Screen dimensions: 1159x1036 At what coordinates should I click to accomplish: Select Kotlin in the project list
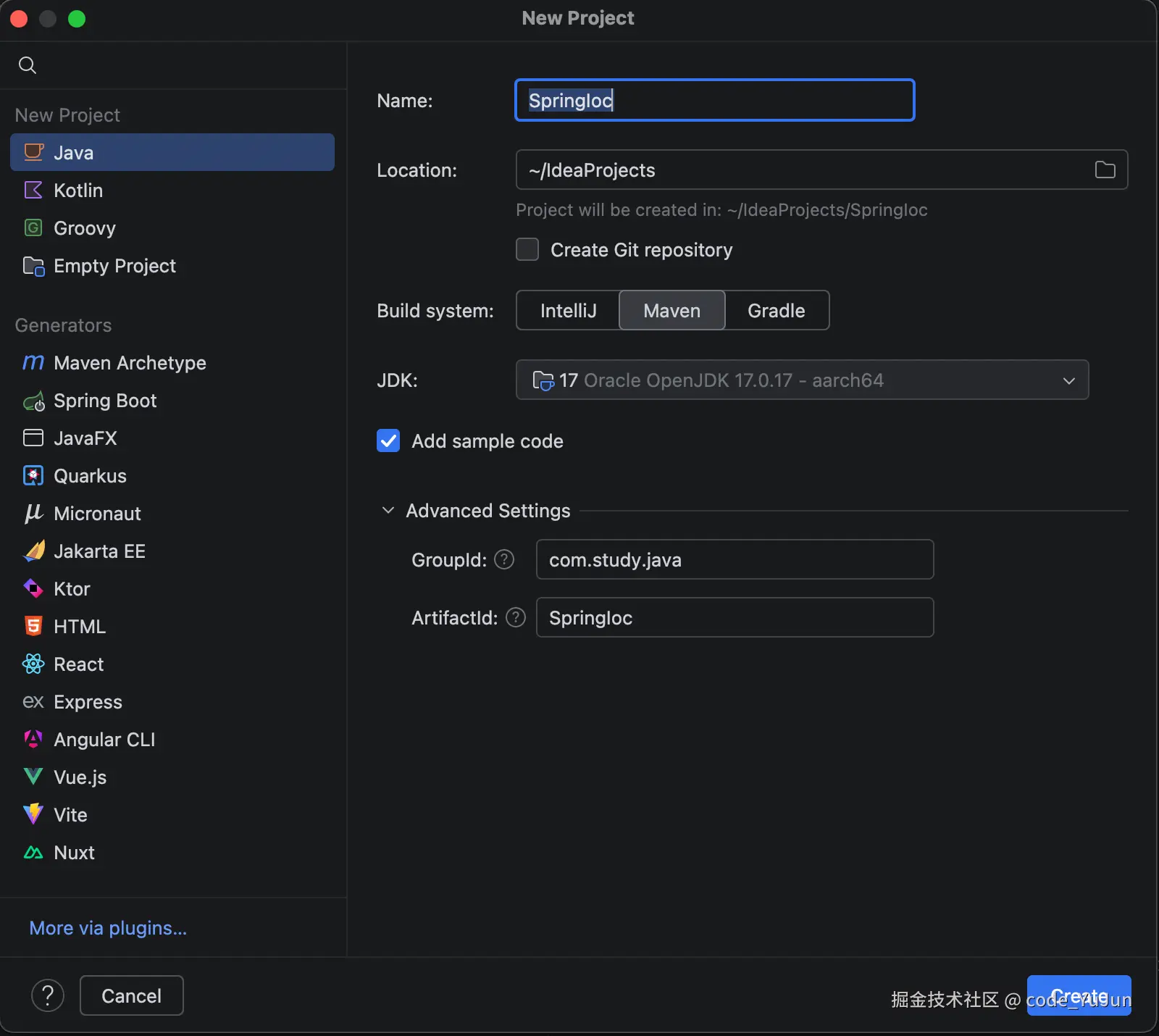[78, 191]
